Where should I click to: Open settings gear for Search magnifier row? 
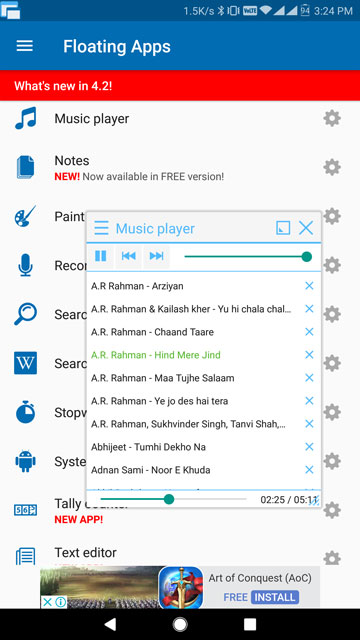[332, 314]
